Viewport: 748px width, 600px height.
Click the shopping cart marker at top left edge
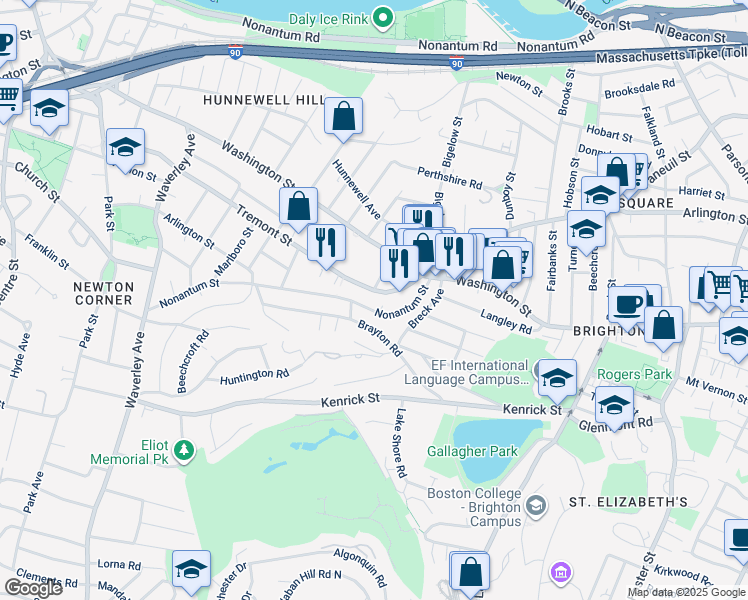pos(9,99)
